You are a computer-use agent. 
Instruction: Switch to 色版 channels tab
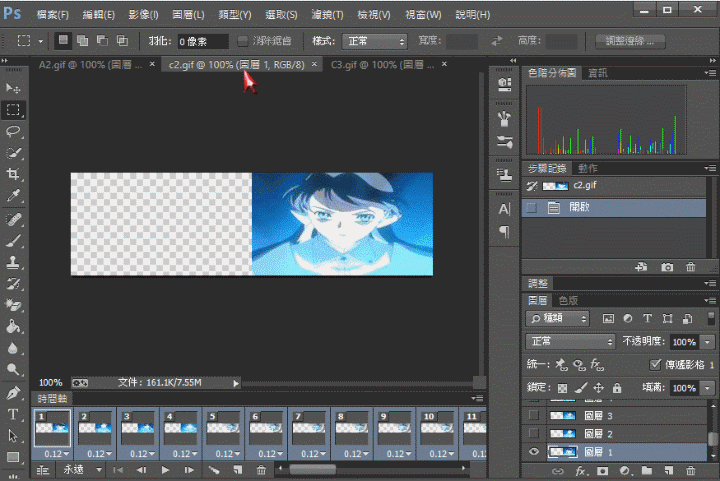click(568, 300)
